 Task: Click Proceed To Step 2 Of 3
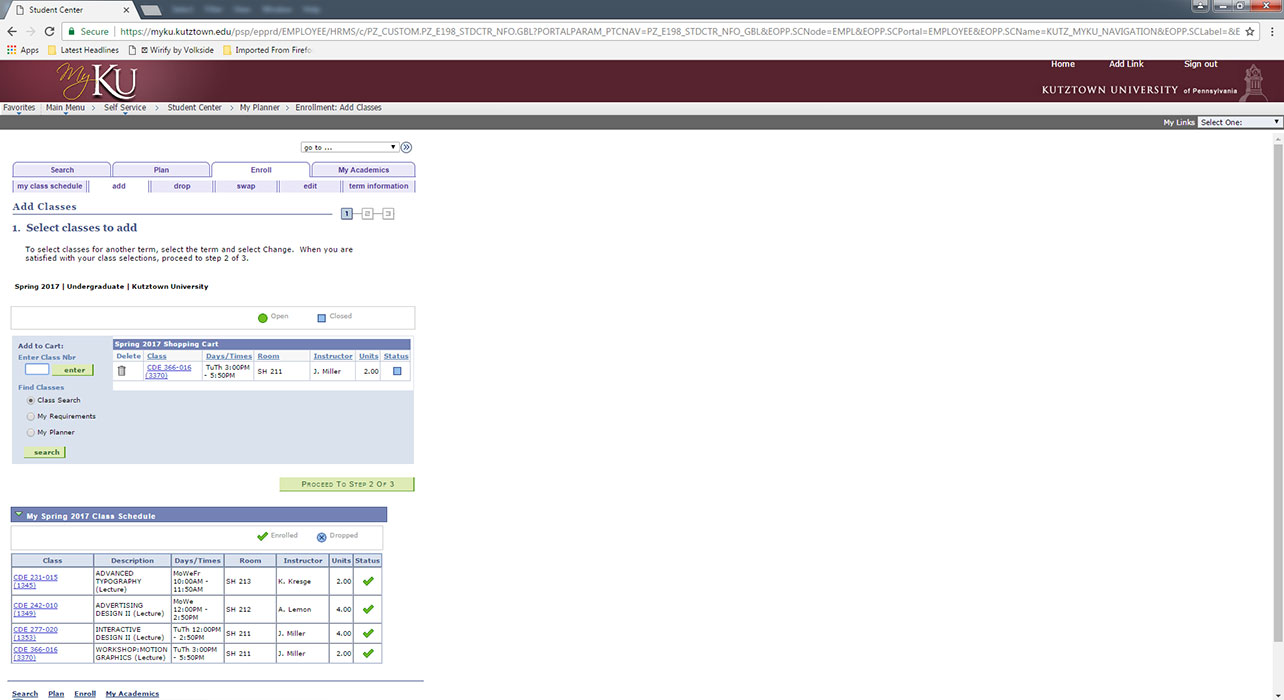point(347,484)
